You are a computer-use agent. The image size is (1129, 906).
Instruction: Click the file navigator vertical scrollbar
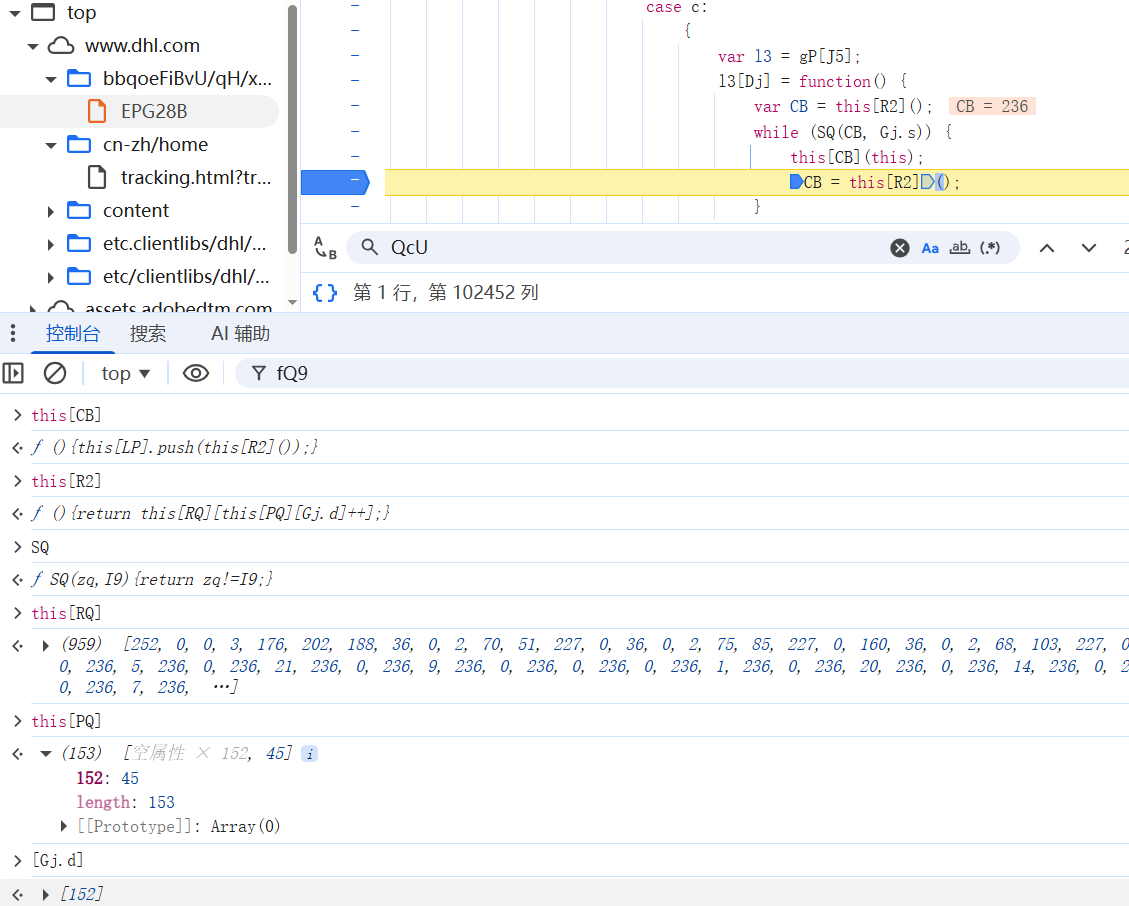292,130
